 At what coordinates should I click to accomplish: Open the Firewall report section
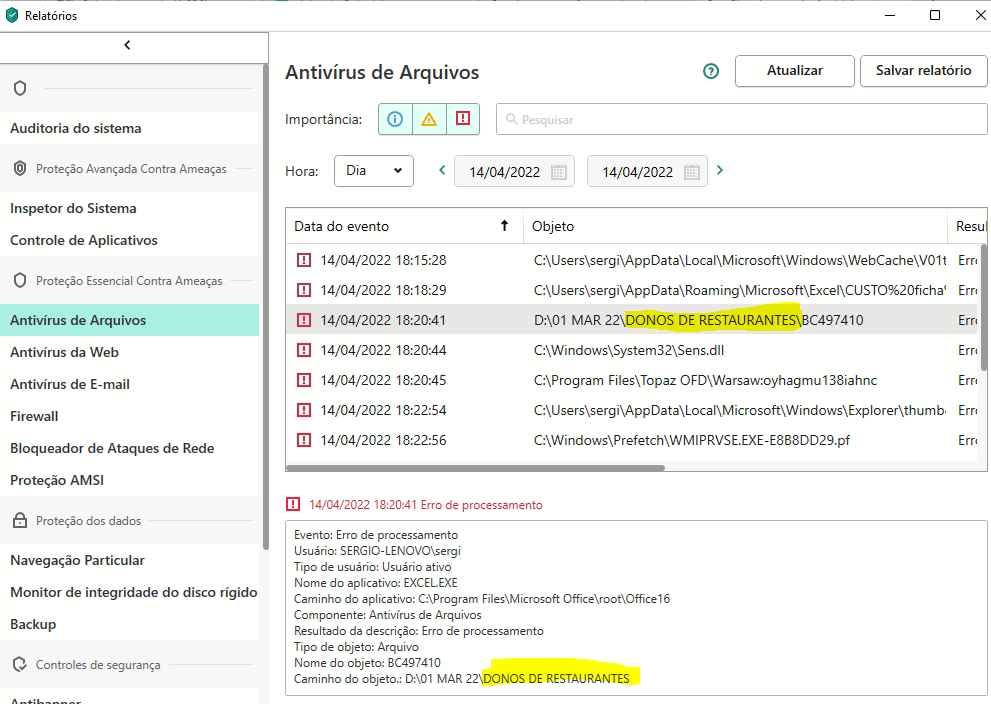pyautogui.click(x=34, y=416)
